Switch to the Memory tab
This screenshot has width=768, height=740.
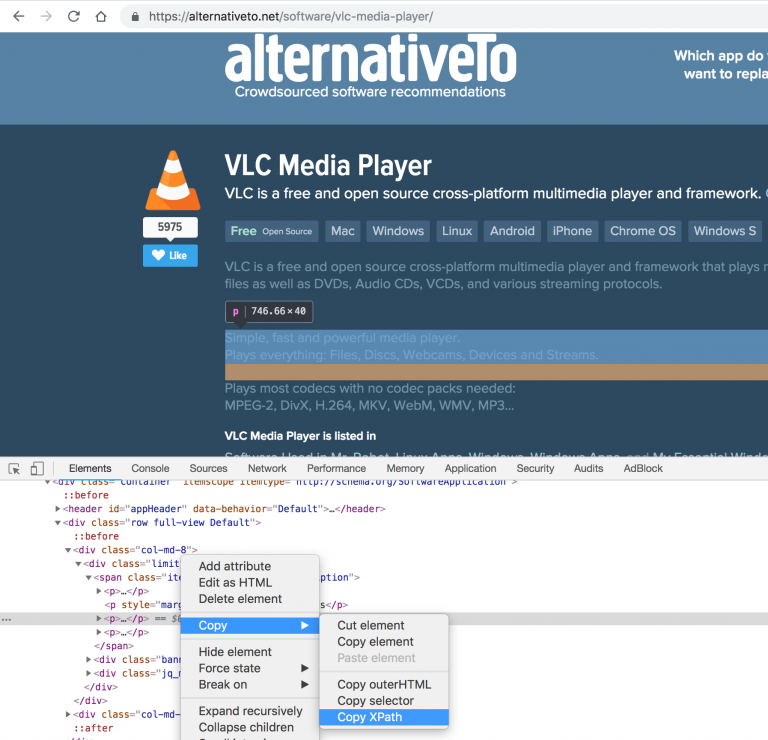pos(405,469)
